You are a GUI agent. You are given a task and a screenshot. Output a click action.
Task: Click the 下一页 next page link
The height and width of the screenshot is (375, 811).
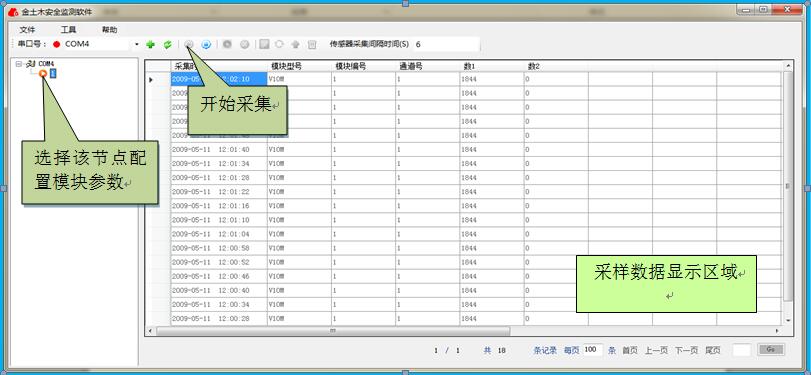[x=686, y=350]
